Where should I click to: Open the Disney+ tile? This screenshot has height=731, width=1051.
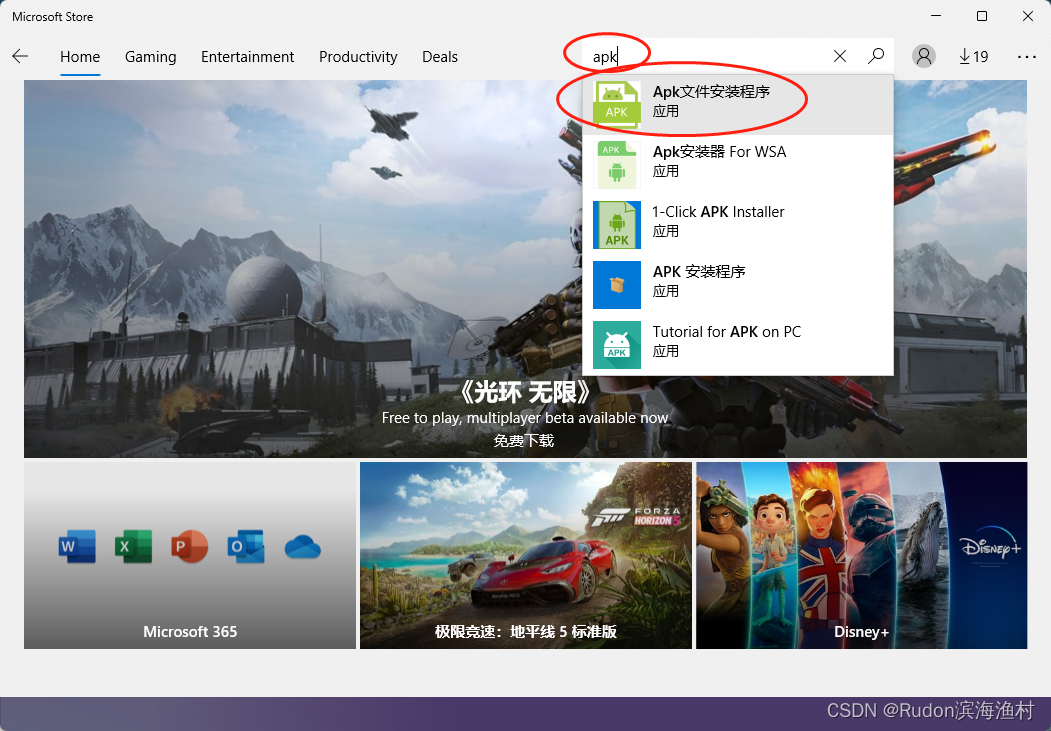point(861,555)
